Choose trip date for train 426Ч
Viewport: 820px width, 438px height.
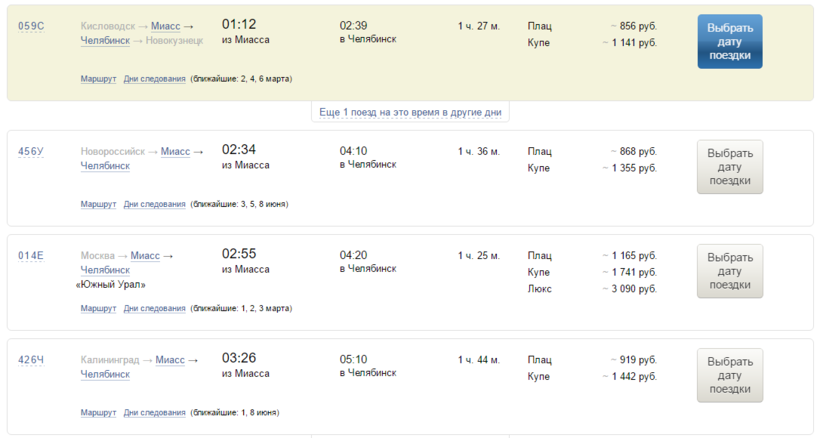[730, 375]
